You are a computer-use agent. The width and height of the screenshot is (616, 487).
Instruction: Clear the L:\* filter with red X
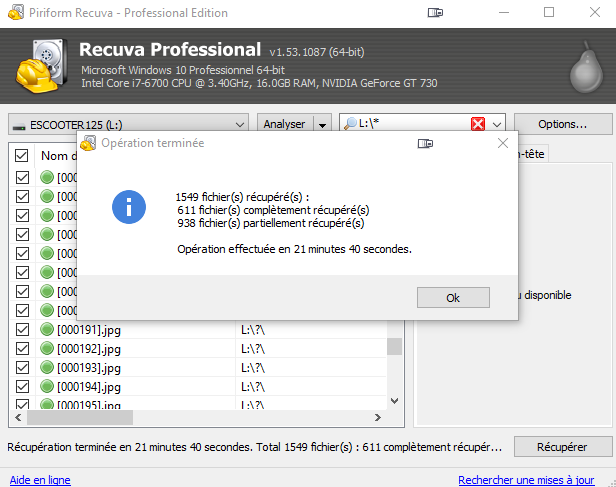478,124
